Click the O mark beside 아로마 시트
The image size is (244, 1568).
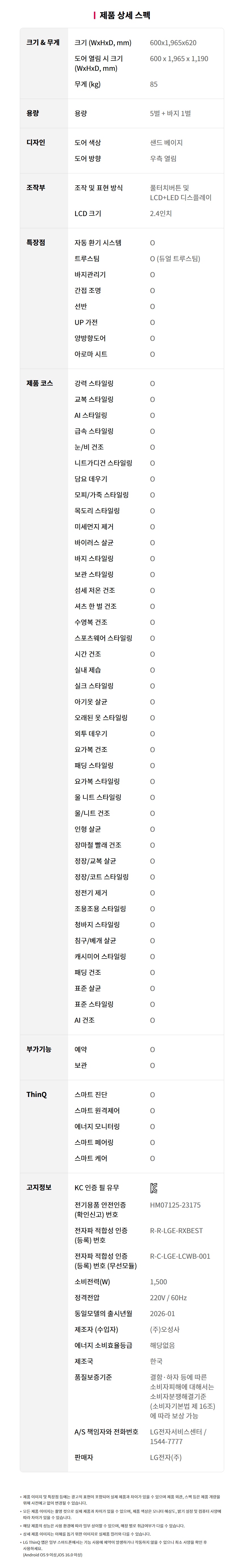click(152, 354)
